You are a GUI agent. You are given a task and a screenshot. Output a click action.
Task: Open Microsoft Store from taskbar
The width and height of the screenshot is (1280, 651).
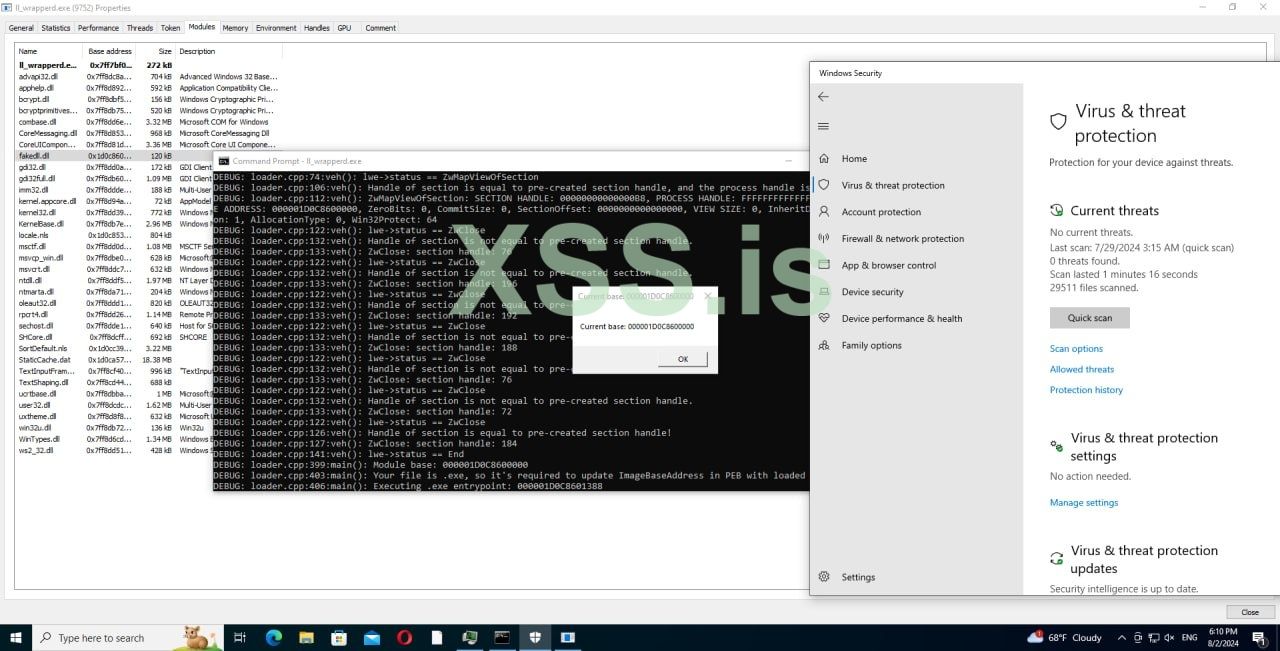[339, 637]
